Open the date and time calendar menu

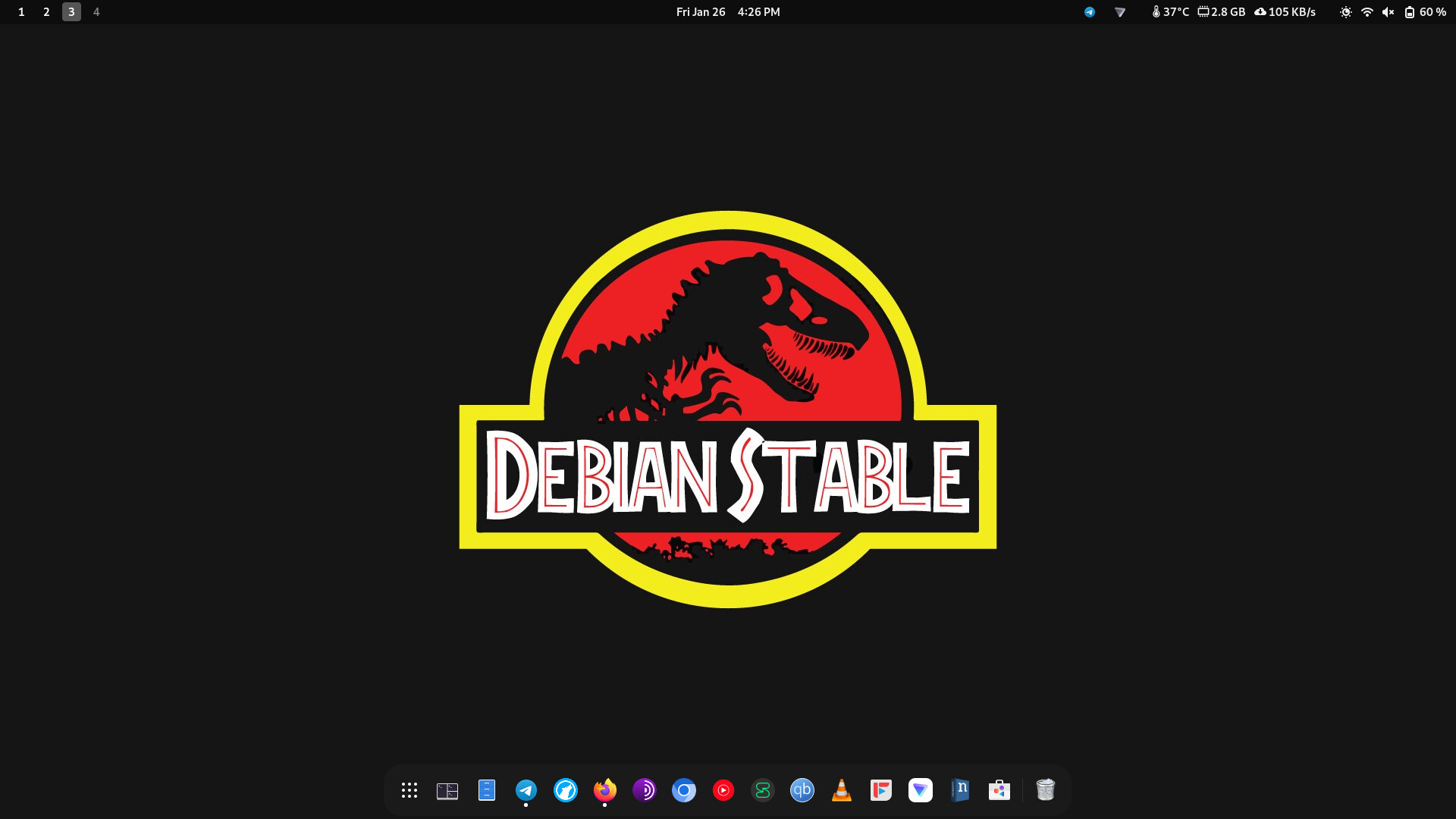(728, 12)
